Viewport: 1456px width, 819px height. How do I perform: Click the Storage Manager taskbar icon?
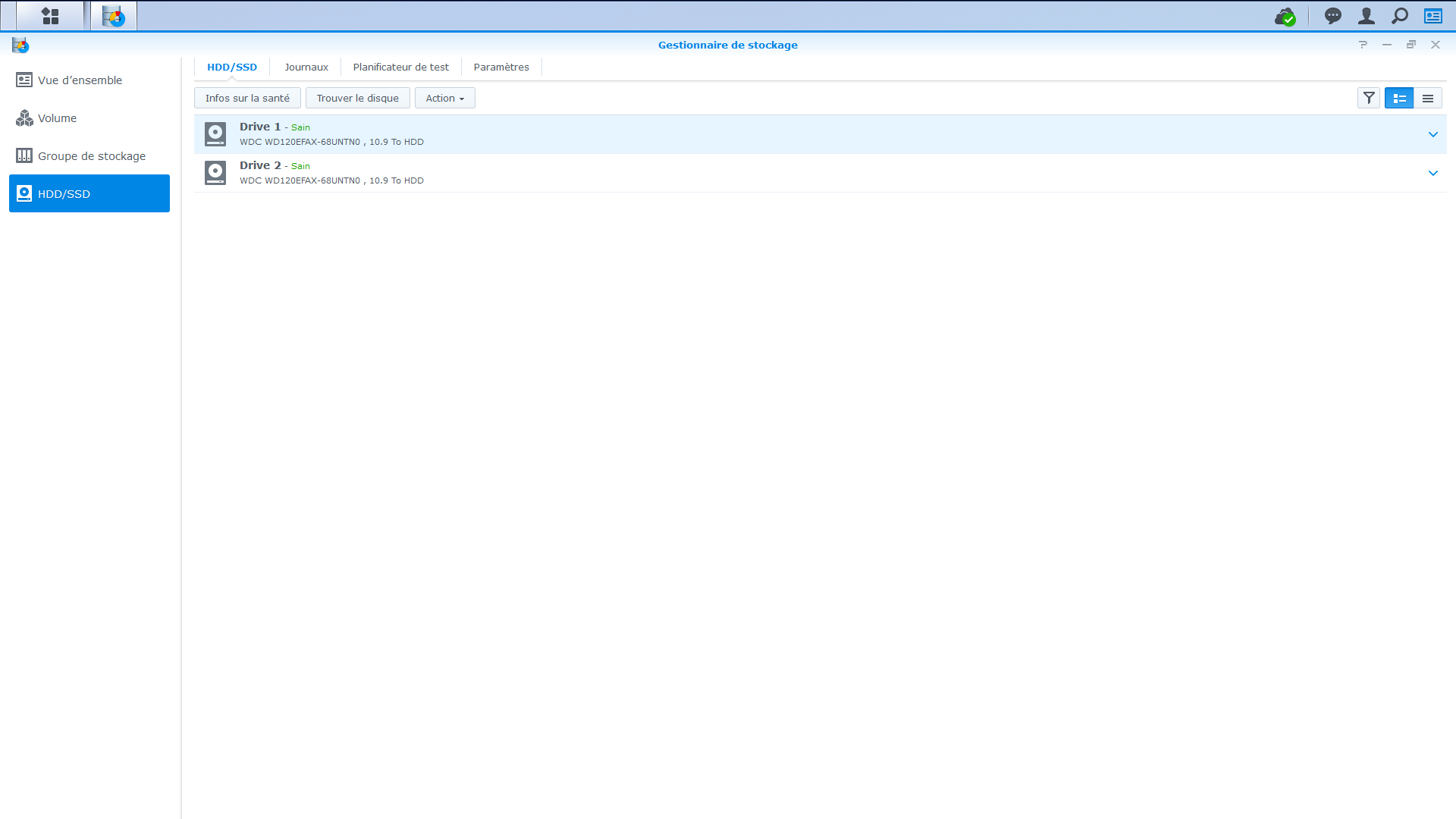(x=114, y=16)
